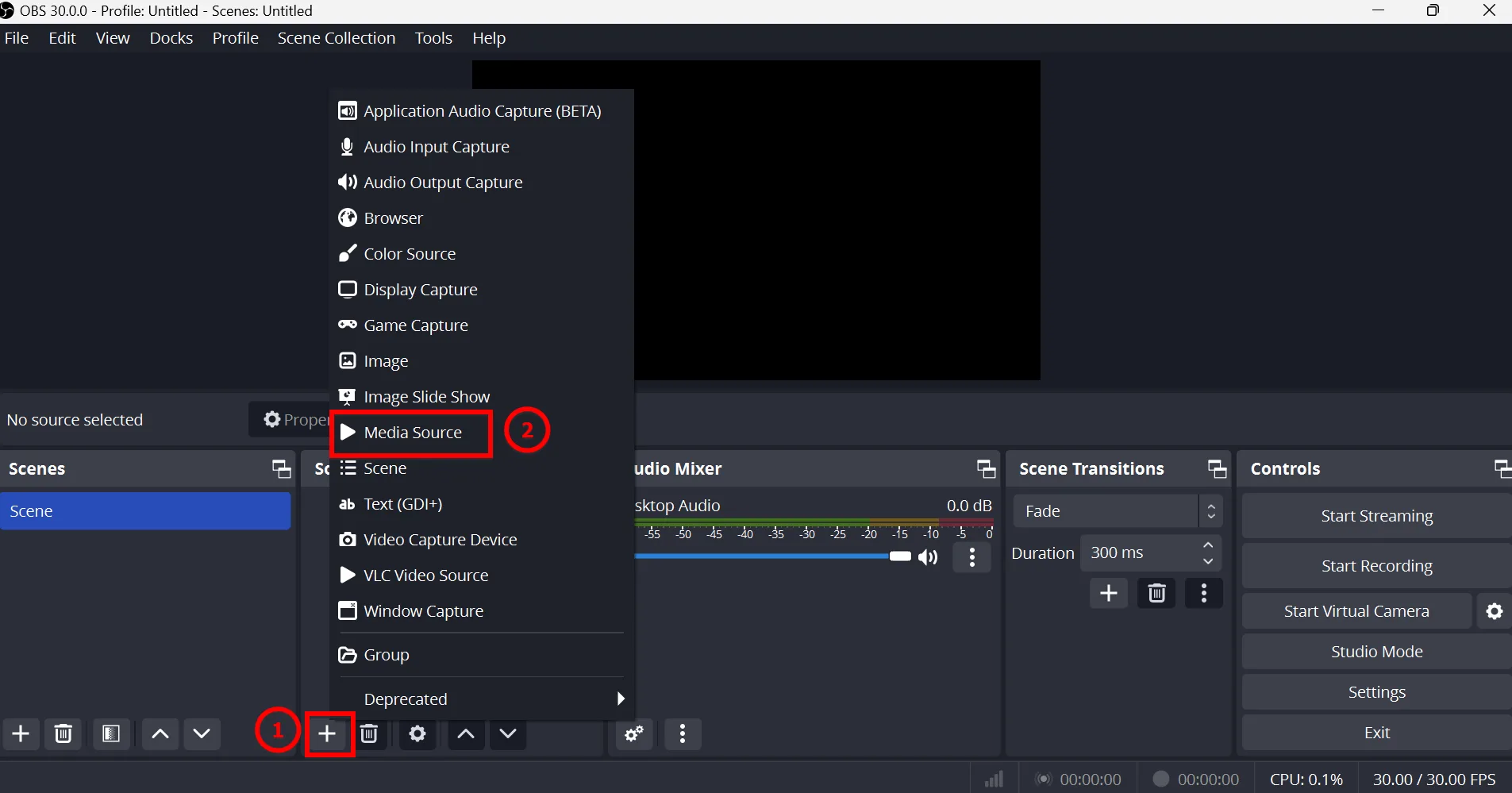The width and height of the screenshot is (1512, 793).
Task: Move source down arrow in Sources toolbar
Action: tap(508, 734)
